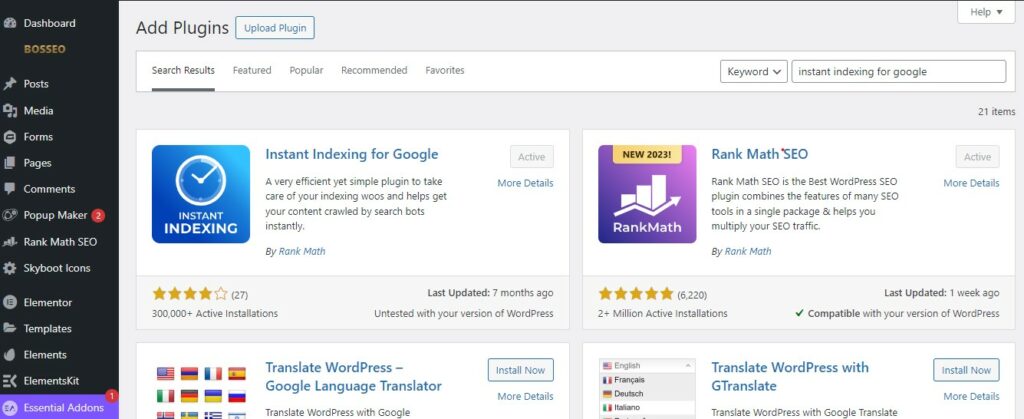
Task: Click the Instant Indexing star rating
Action: pos(189,294)
